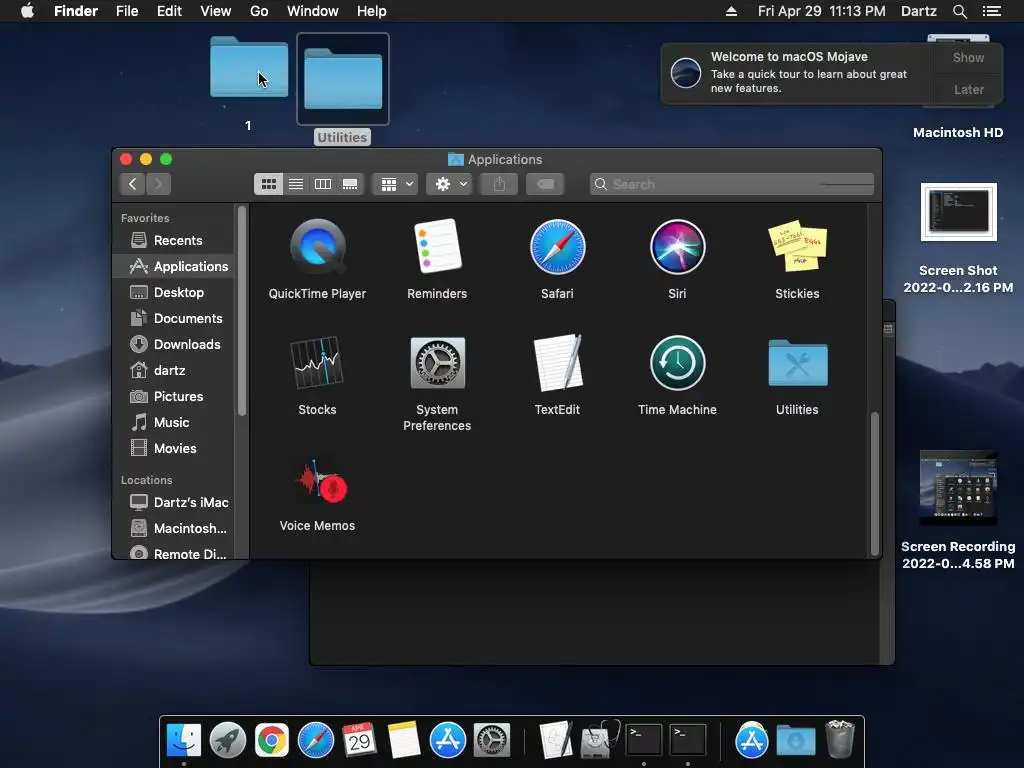Select the Utilities folder on desktop
Viewport: 1024px width, 768px height.
(x=343, y=79)
